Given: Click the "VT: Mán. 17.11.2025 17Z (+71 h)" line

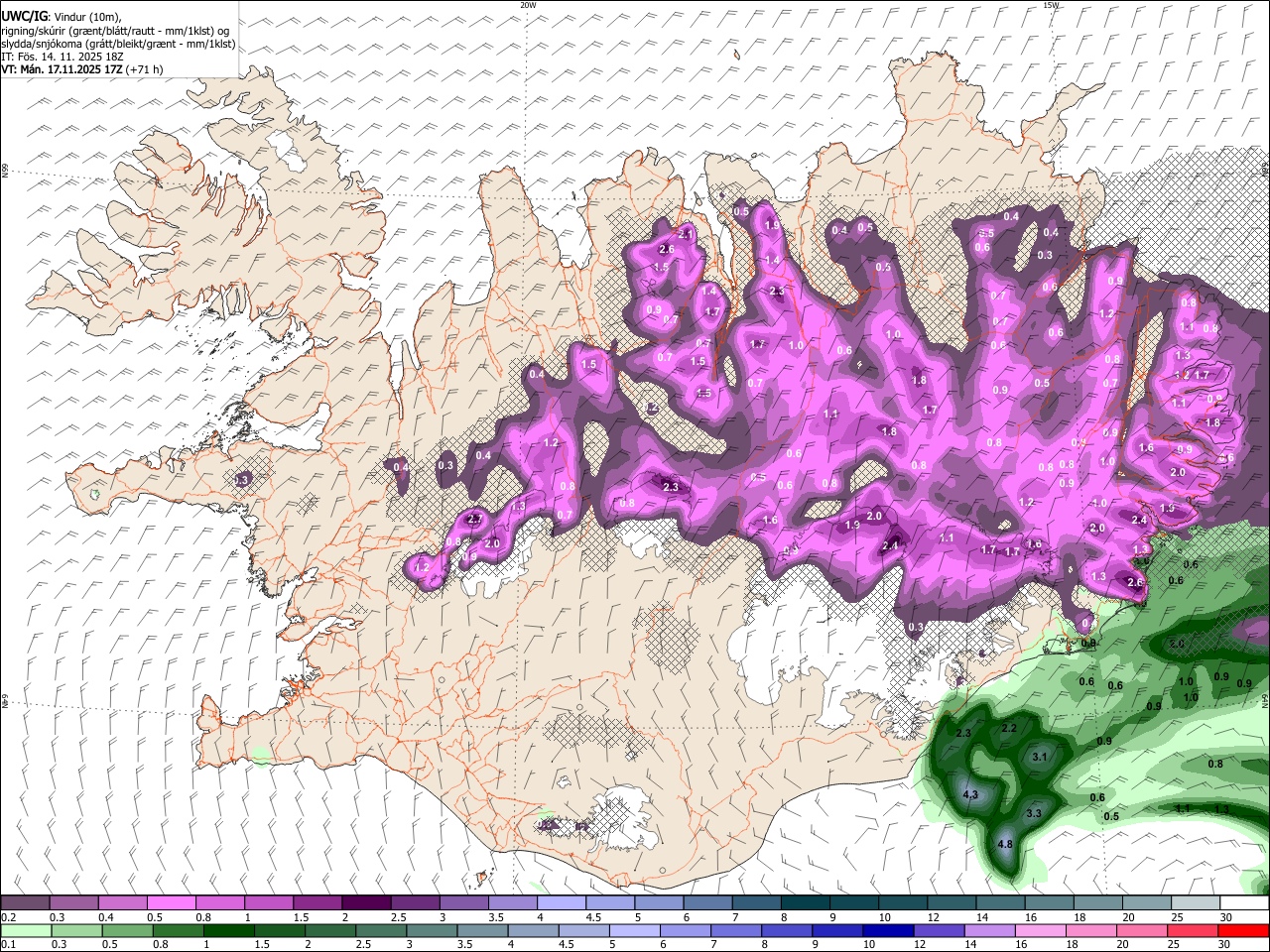Looking at the screenshot, I should [82, 69].
